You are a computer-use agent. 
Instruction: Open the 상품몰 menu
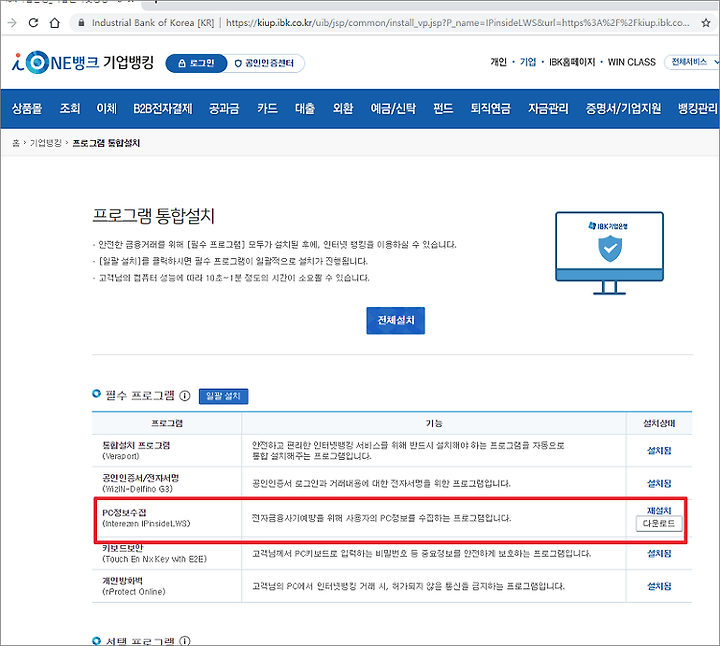[27, 109]
